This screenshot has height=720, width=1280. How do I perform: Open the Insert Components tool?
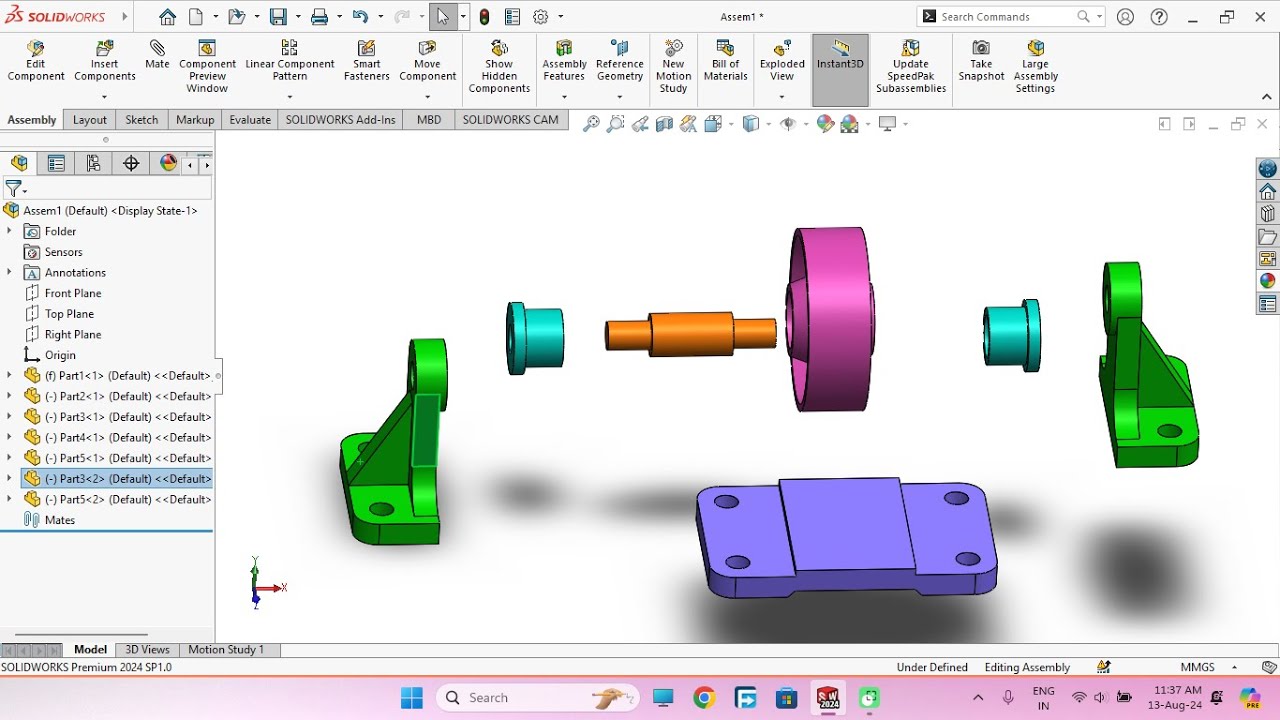tap(105, 62)
